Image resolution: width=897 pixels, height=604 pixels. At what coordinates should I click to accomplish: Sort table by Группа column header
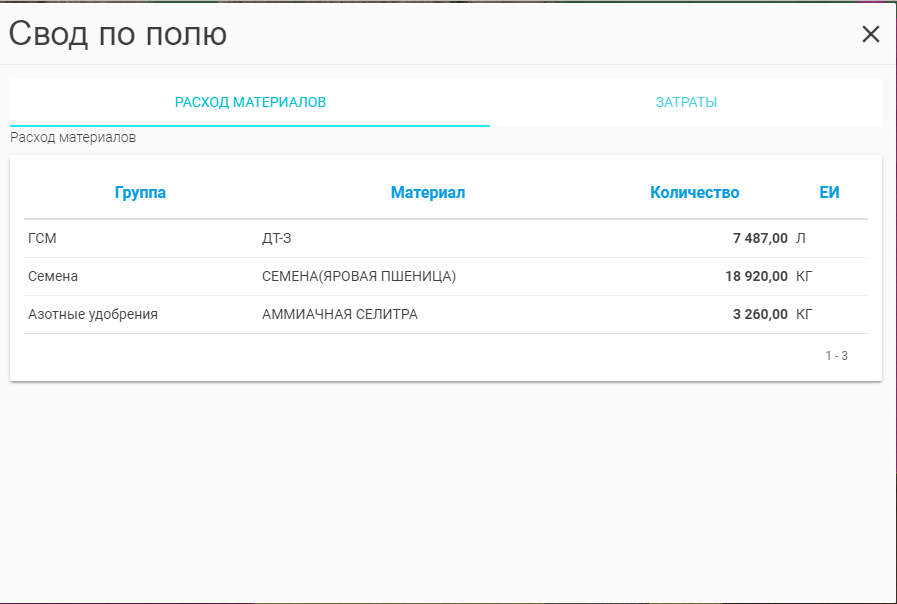tap(140, 193)
